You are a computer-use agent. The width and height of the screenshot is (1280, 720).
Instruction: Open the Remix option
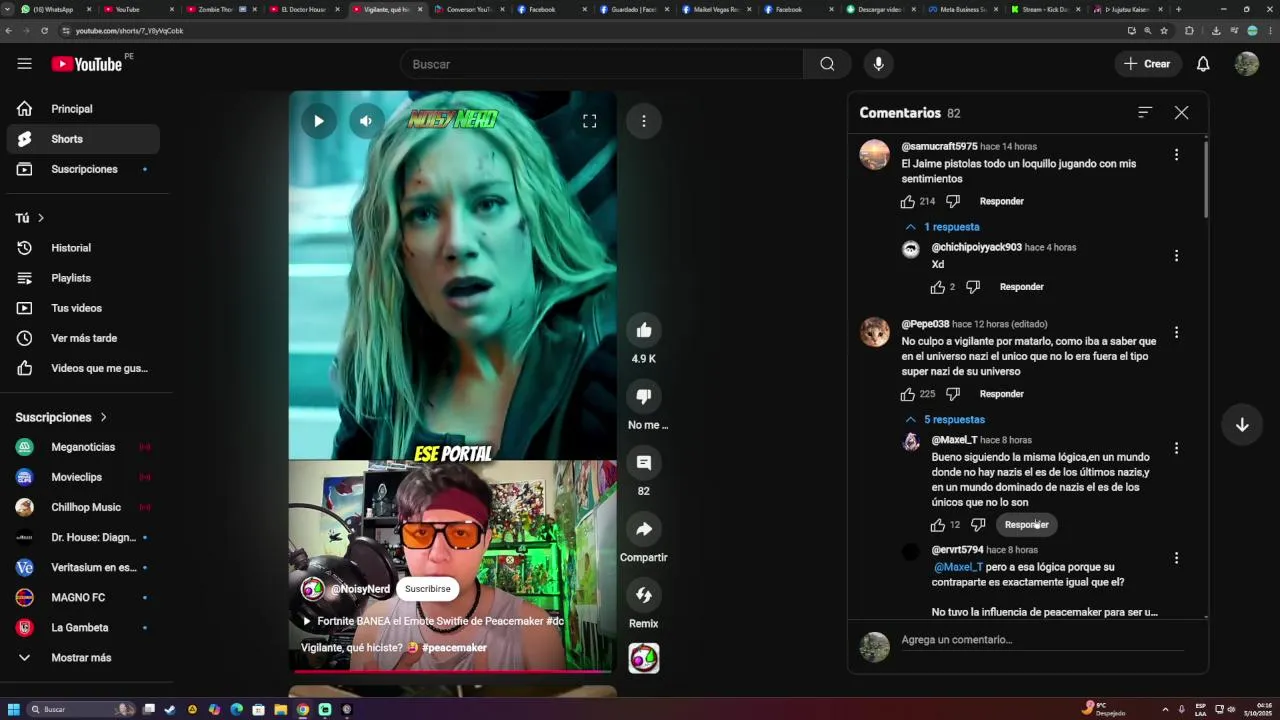[643, 595]
